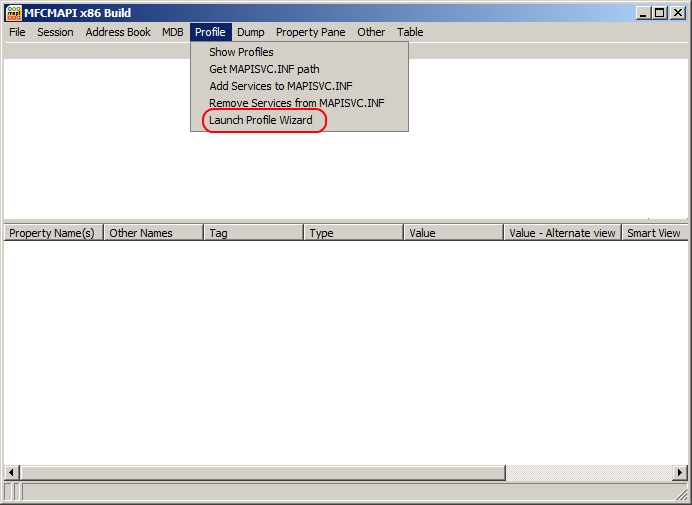Maximize the MFCMAPI window
692x505 pixels.
tap(660, 13)
